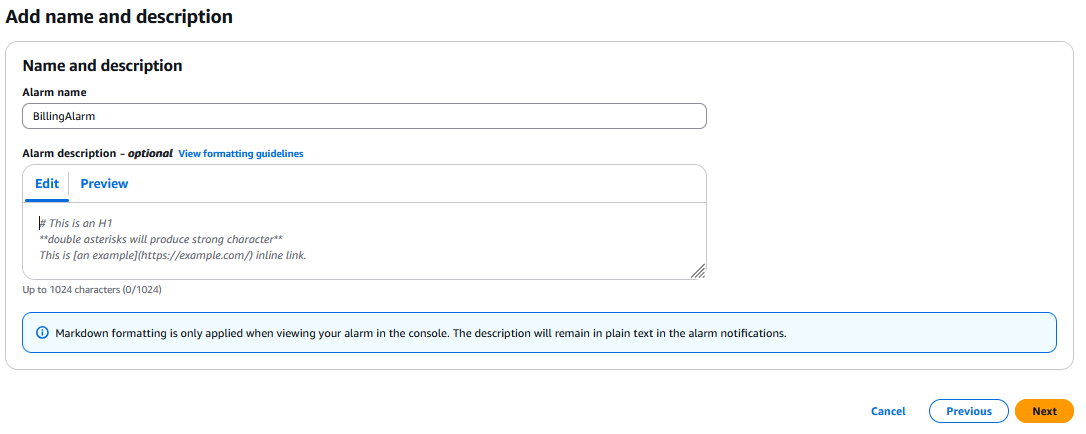This screenshot has height=434, width=1086.
Task: Click the 'Up to 1024 characters' counter text
Action: click(x=92, y=290)
